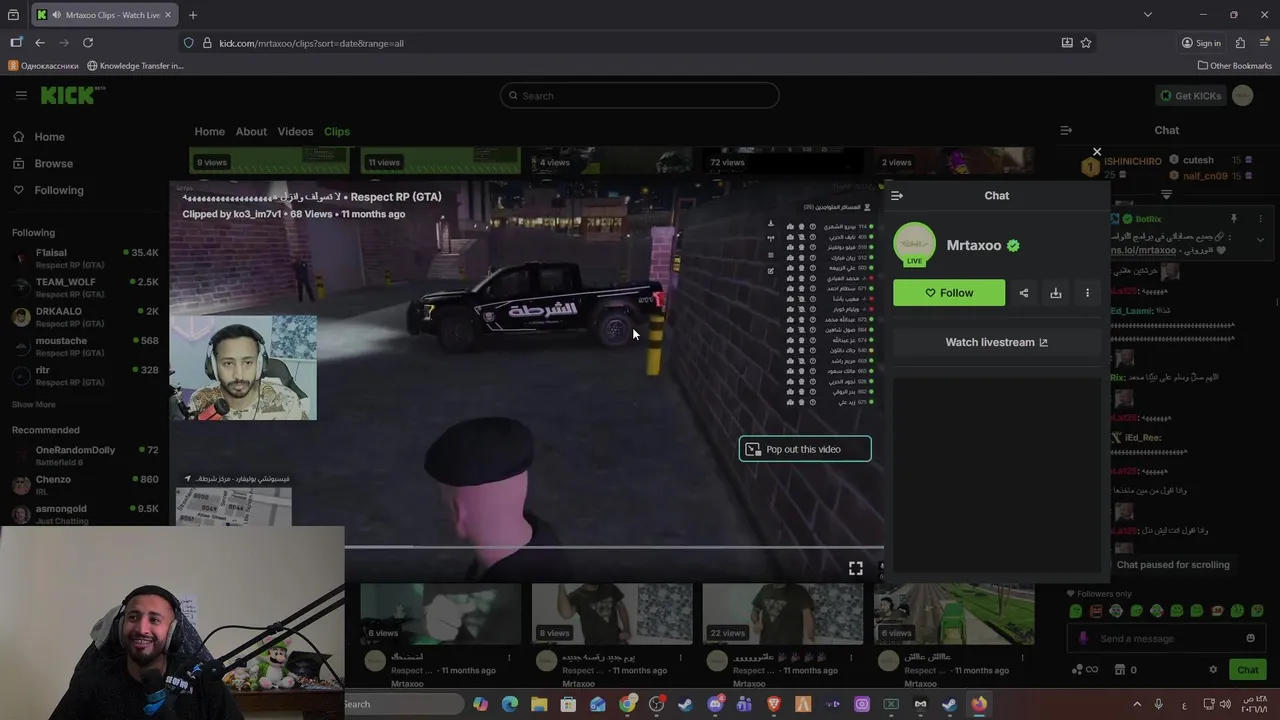The width and height of the screenshot is (1280, 720).
Task: Click the Send a message field
Action: (x=1166, y=638)
